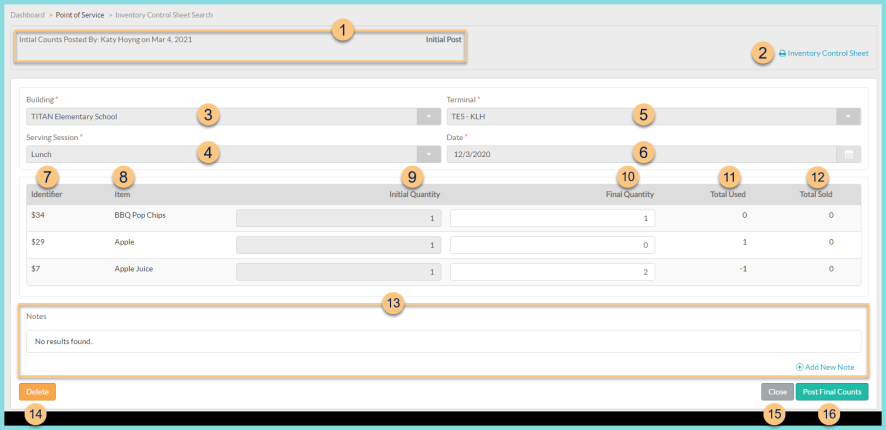This screenshot has width=886, height=430.
Task: Click the Notes section heading
Action: coord(36,316)
